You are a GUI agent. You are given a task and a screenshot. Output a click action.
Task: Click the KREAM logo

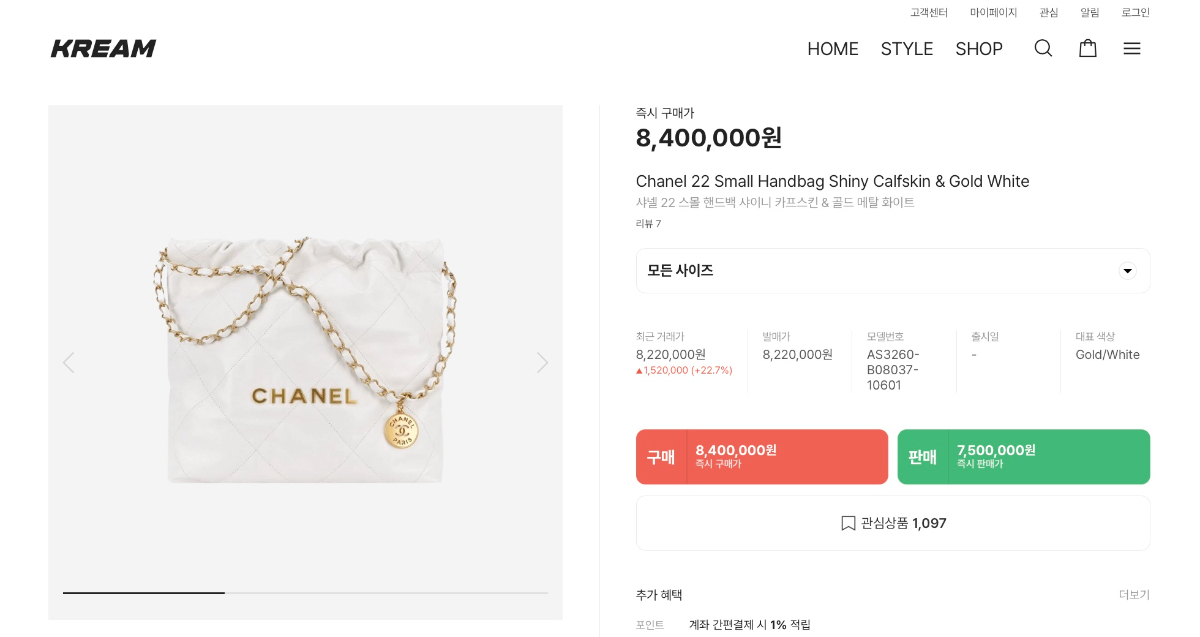click(103, 48)
